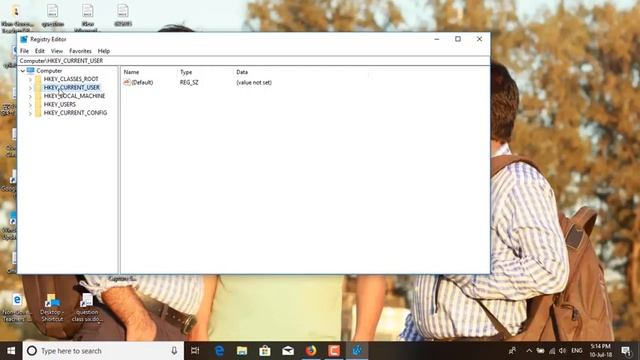Image resolution: width=640 pixels, height=360 pixels.
Task: Select the (Default) value entry
Action: click(142, 82)
